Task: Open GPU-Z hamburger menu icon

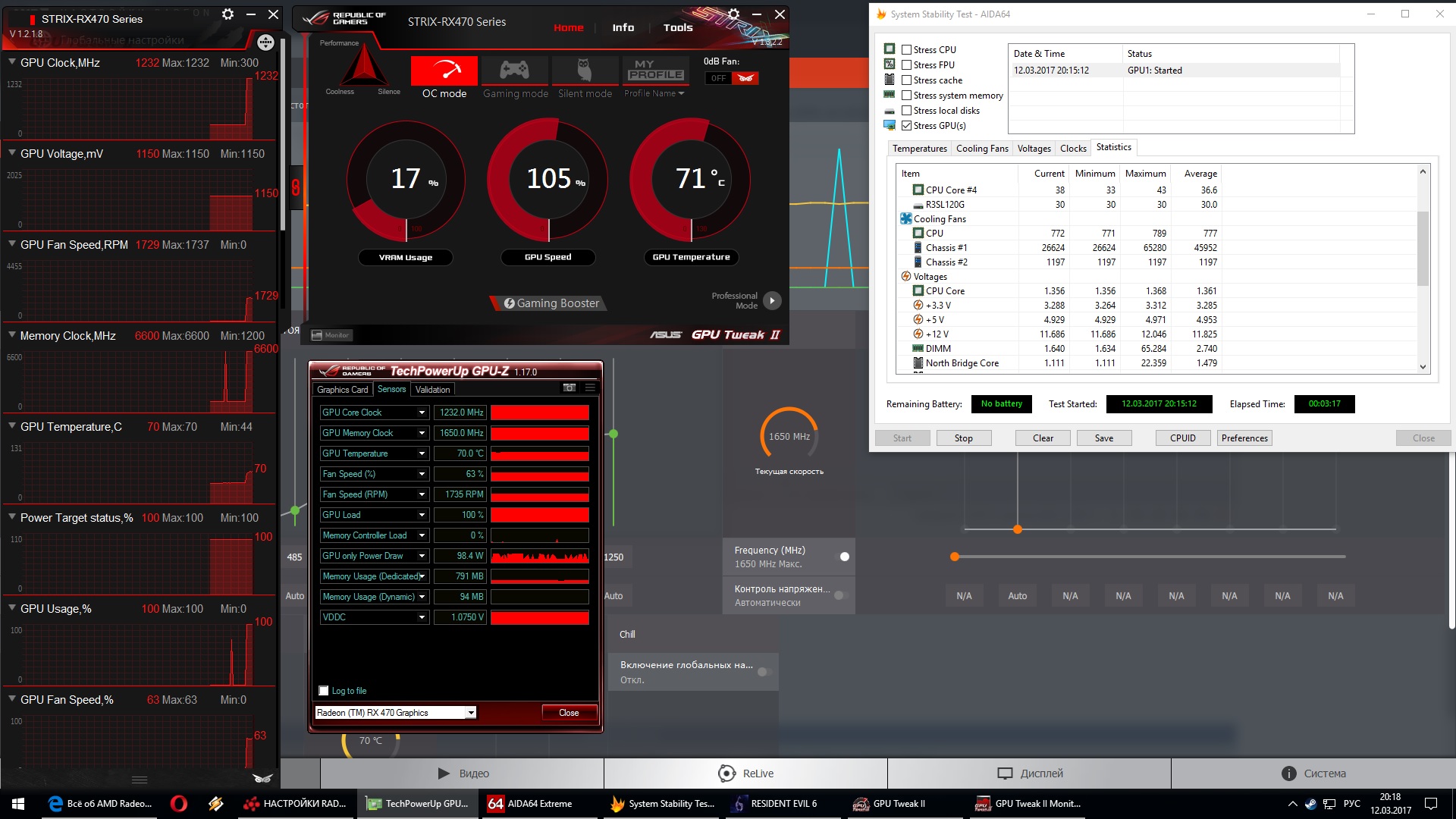Action: pyautogui.click(x=590, y=388)
